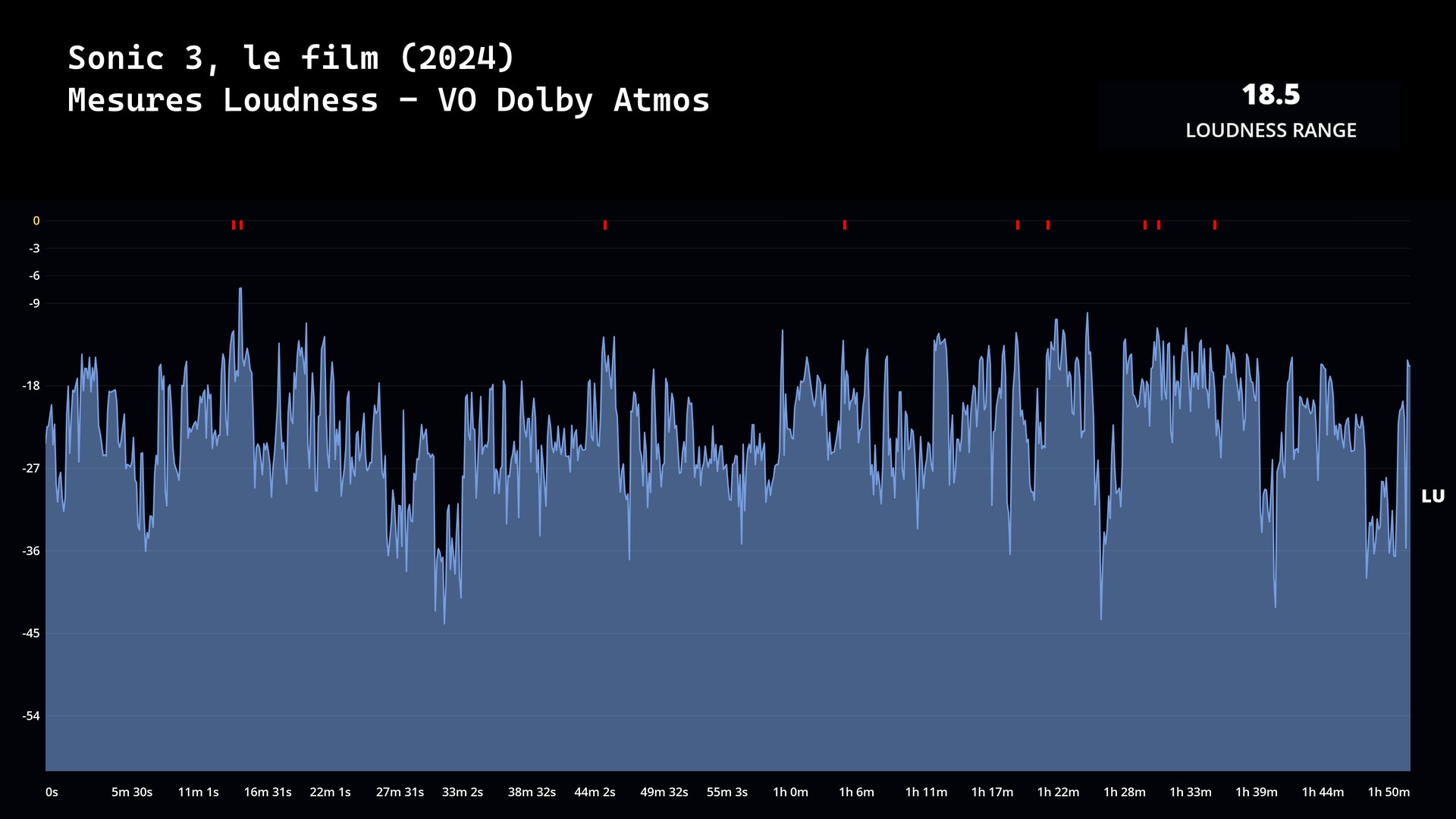Click the LU axis unit label

click(1432, 496)
